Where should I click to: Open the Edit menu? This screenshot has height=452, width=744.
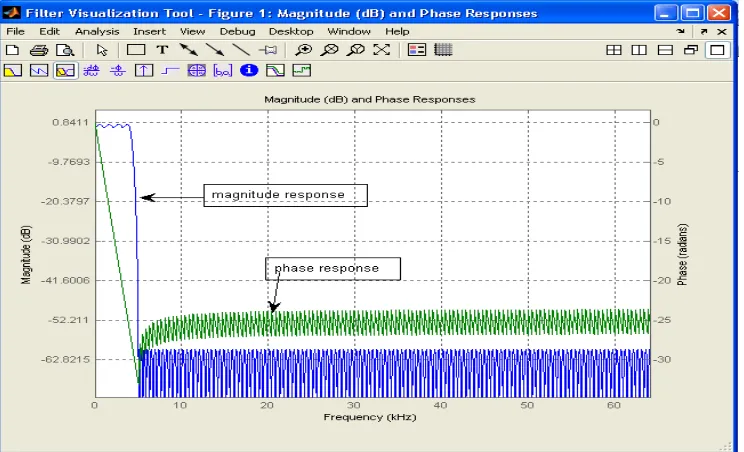[x=49, y=31]
